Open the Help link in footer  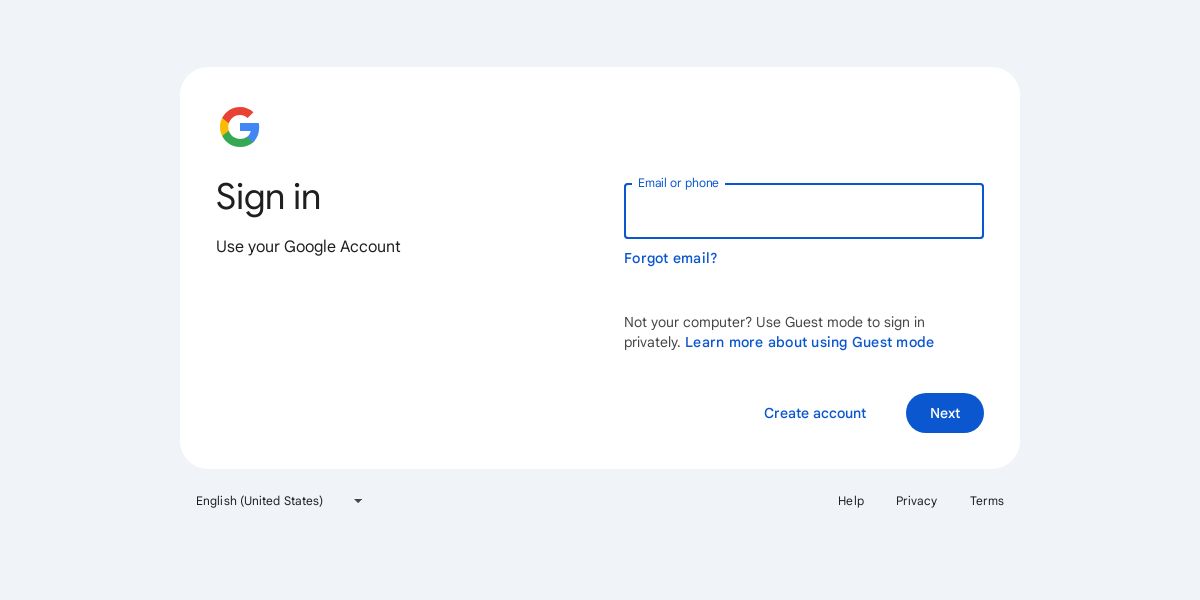[851, 501]
